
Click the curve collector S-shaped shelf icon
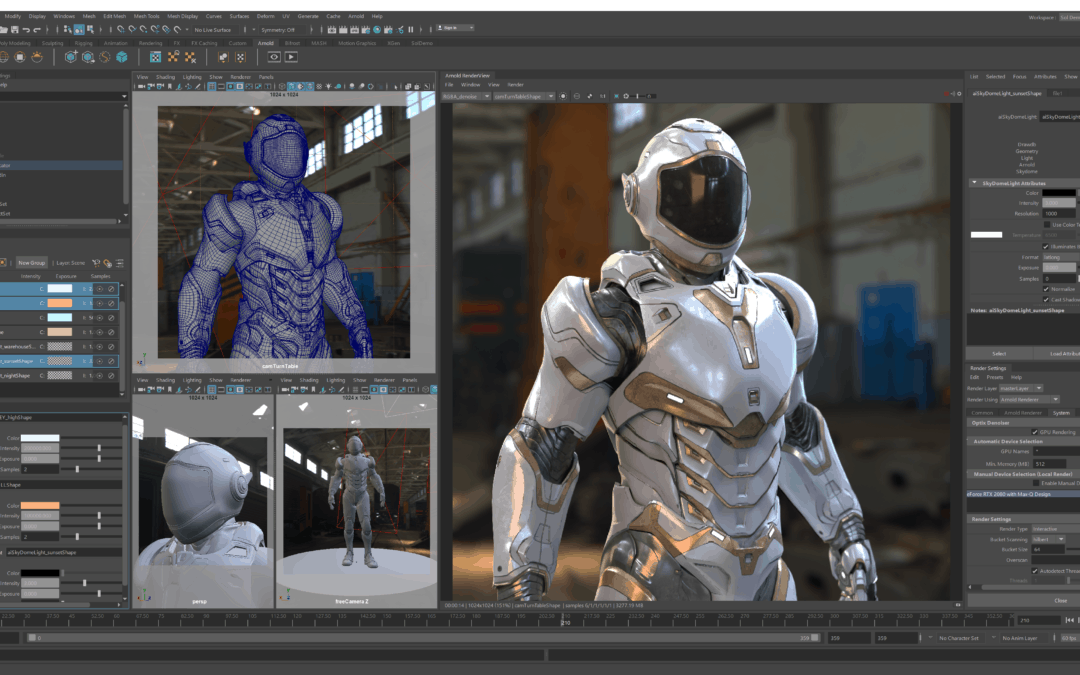105,57
